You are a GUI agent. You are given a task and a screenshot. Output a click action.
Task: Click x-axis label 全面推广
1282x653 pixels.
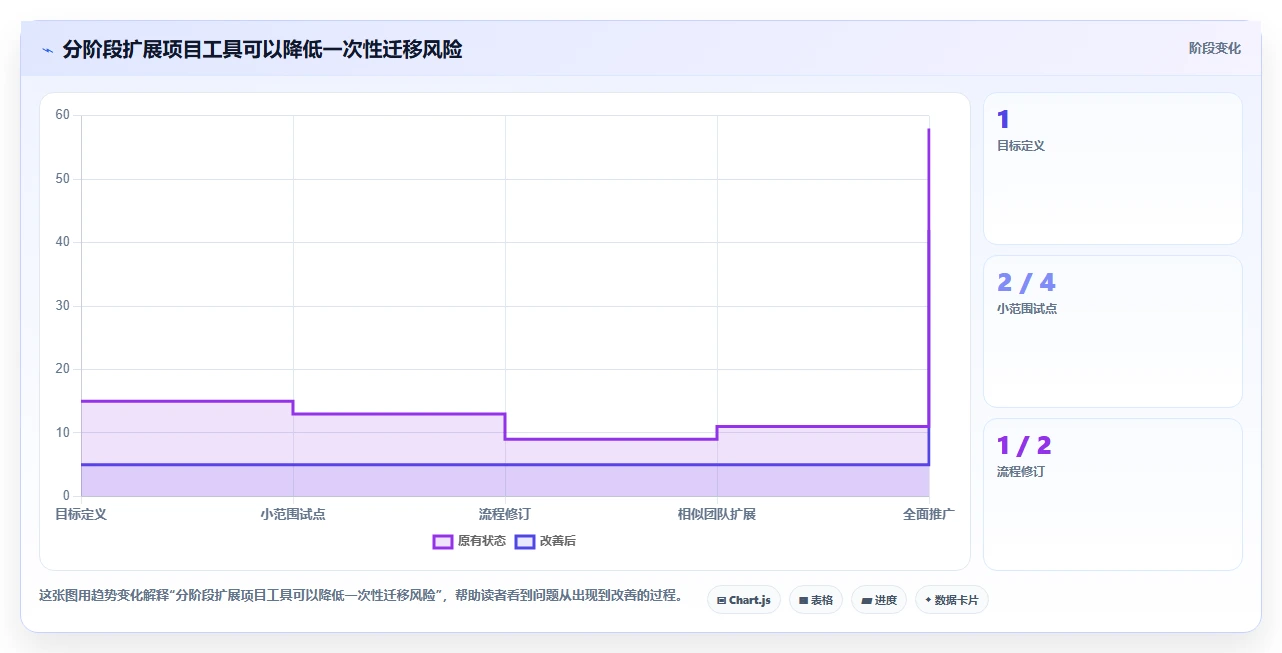pyautogui.click(x=929, y=514)
